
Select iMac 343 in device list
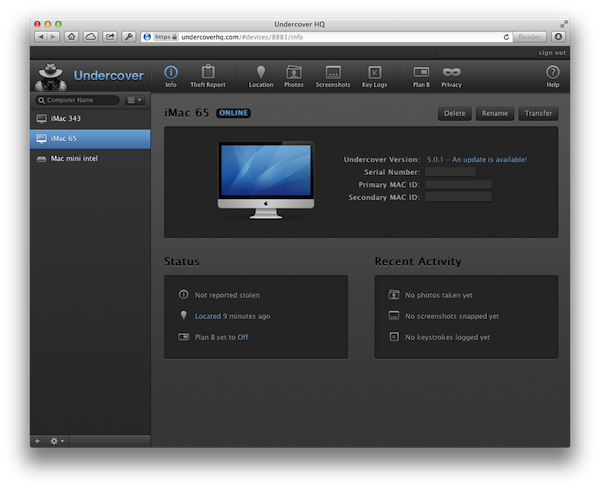tap(90, 119)
